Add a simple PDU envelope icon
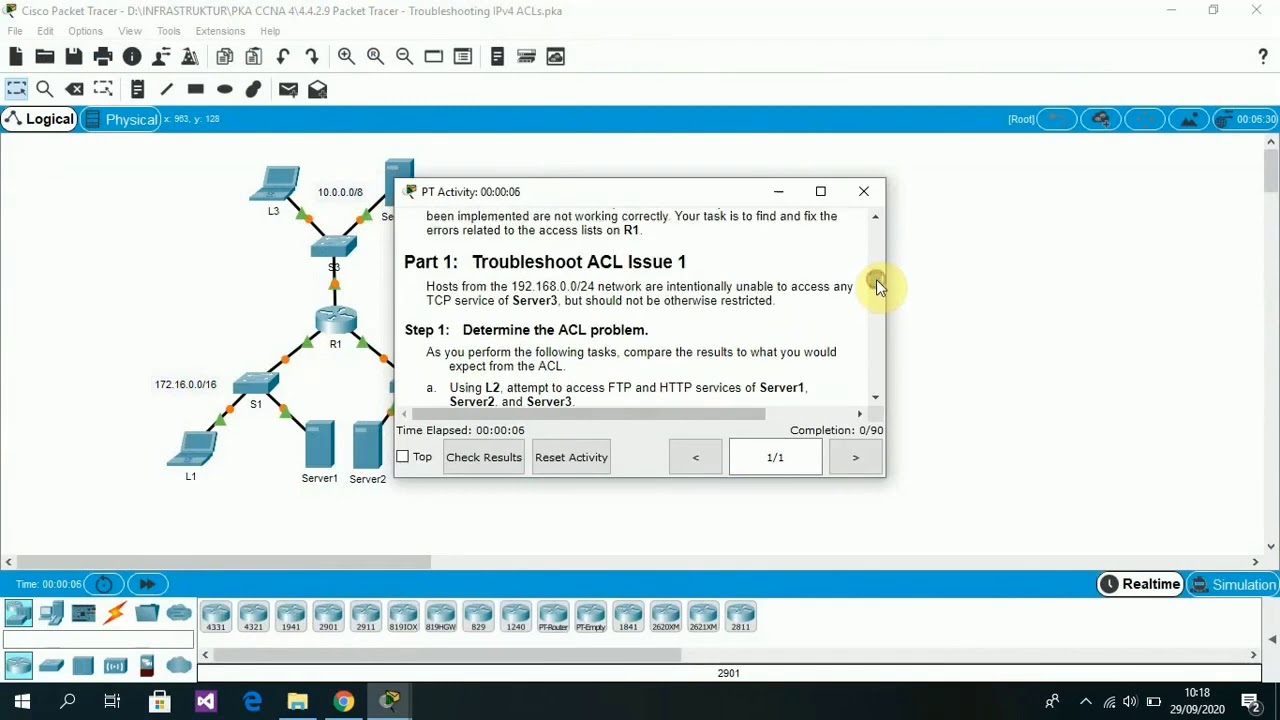The width and height of the screenshot is (1280, 720). coord(288,89)
